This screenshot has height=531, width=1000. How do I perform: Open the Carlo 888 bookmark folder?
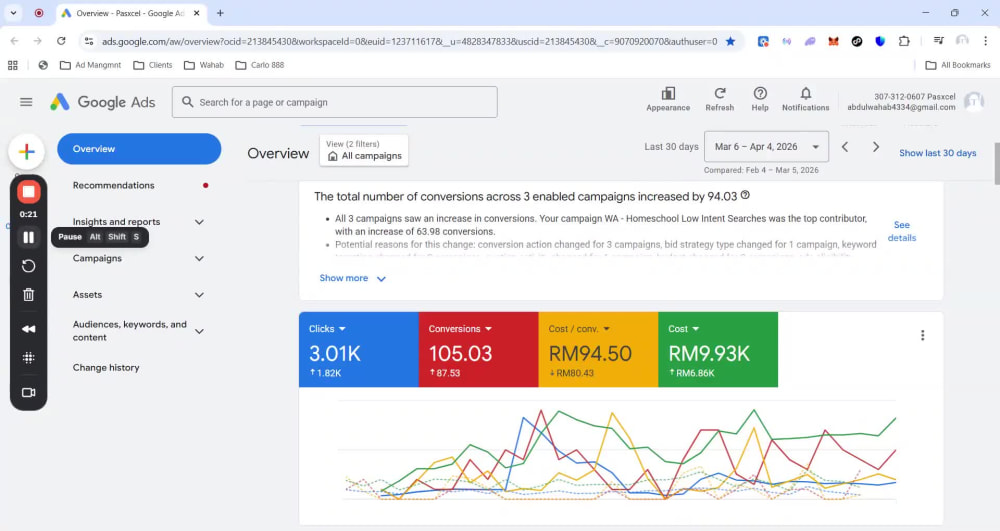pyautogui.click(x=260, y=65)
